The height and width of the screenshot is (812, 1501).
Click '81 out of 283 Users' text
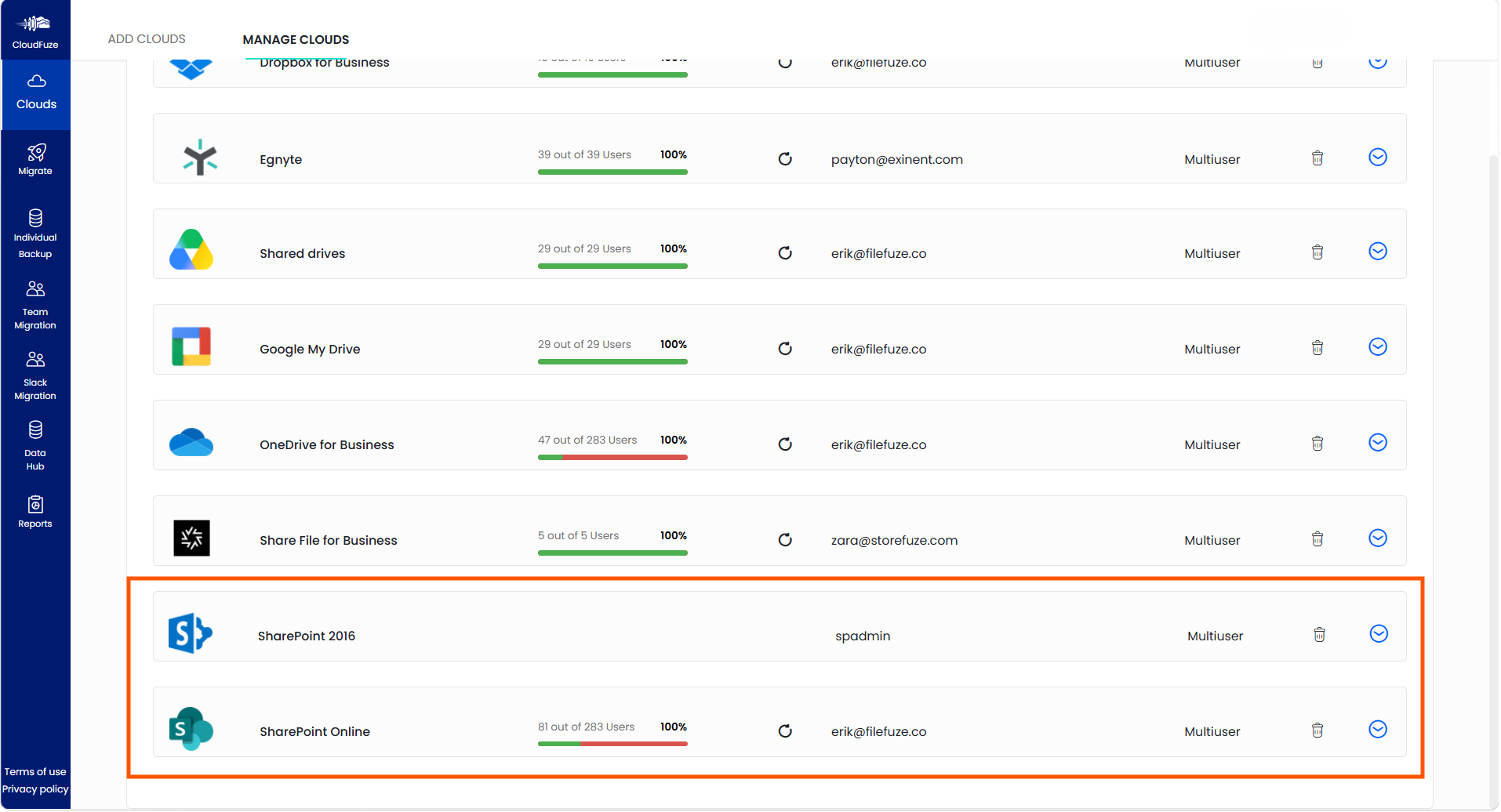click(x=587, y=727)
